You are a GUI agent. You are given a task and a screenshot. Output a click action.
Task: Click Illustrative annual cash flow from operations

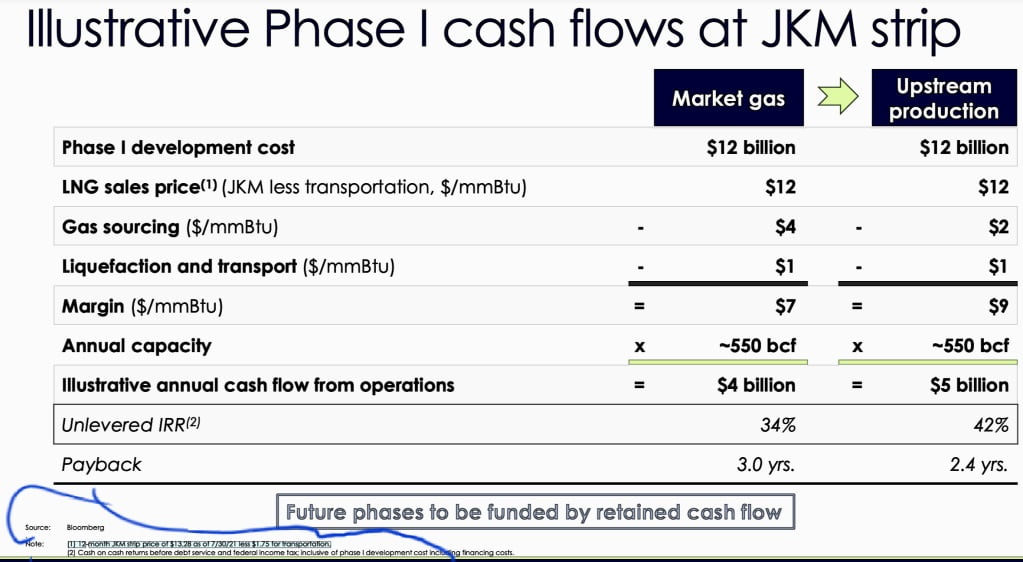tap(258, 385)
